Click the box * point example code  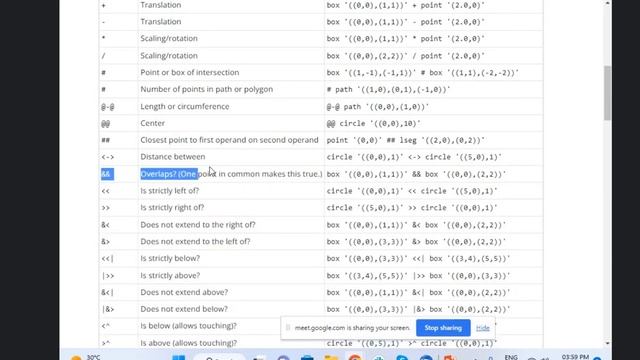click(x=406, y=39)
